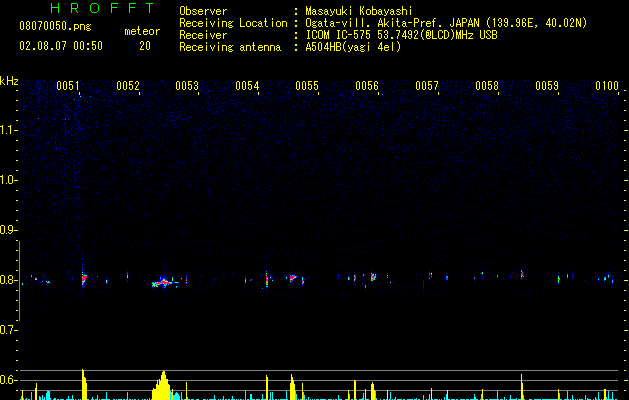The width and height of the screenshot is (629, 400).
Task: Click the 0.8 kHz axis label
Action: (x=8, y=280)
